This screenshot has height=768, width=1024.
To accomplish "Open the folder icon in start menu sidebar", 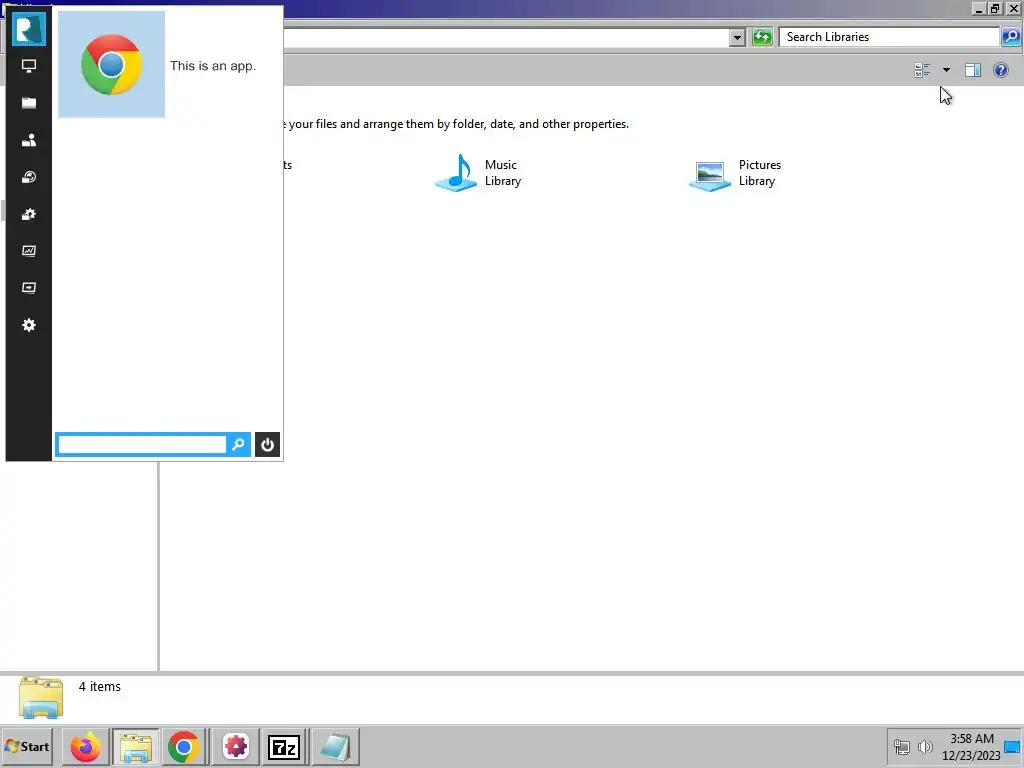I will [29, 103].
